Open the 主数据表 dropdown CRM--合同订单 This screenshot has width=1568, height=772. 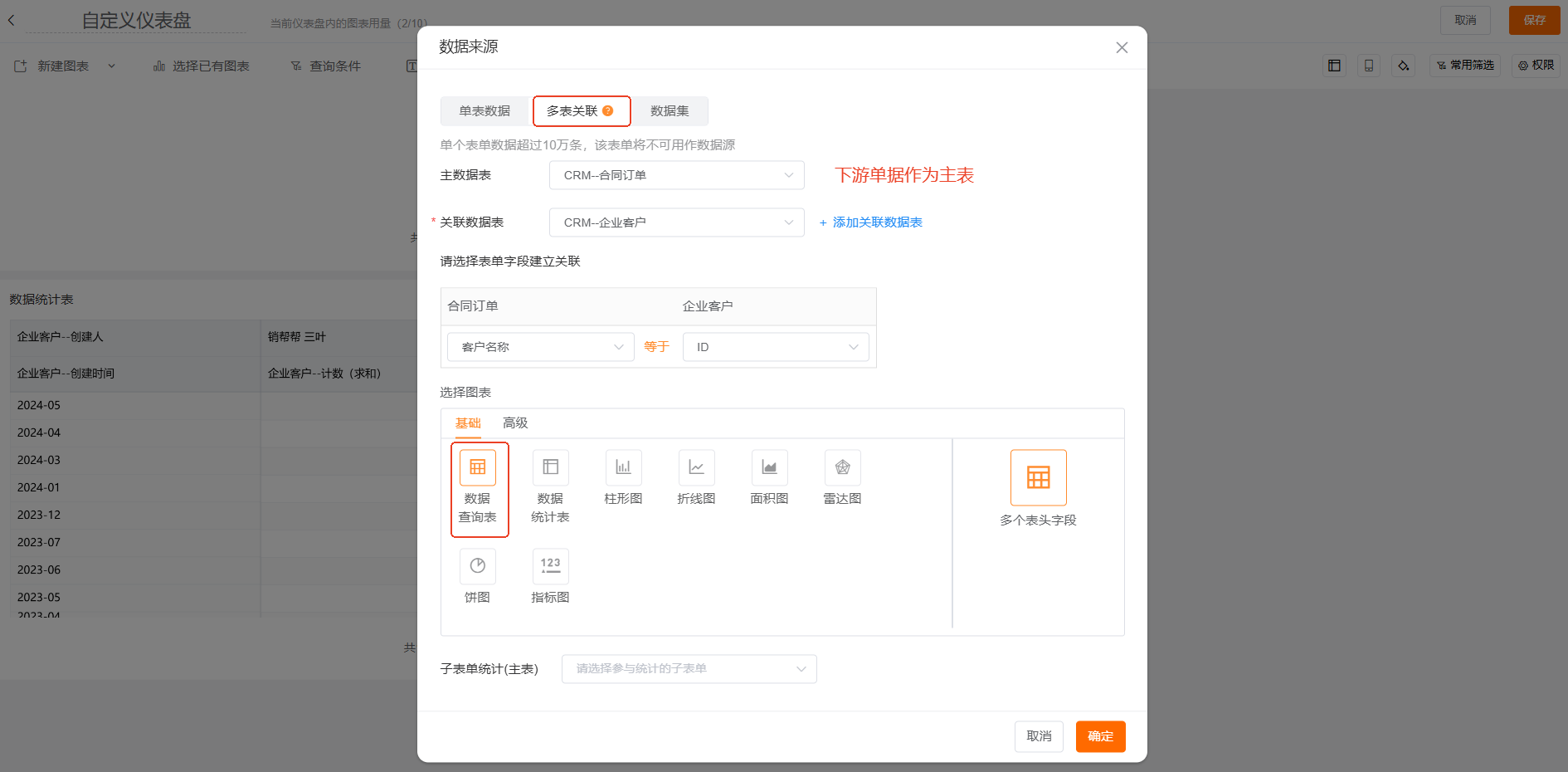(x=676, y=175)
